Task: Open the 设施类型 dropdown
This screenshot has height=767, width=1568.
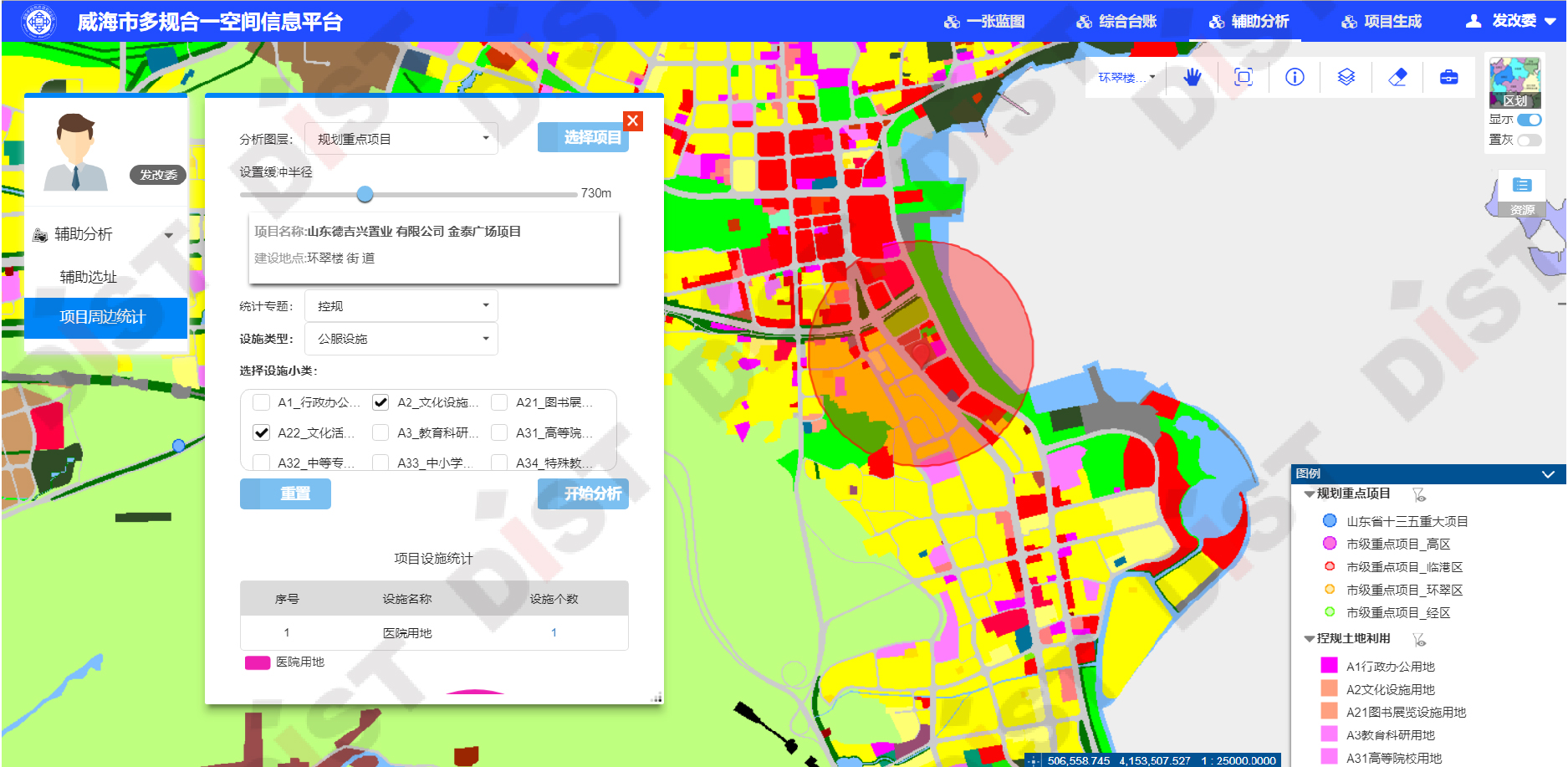Action: (x=401, y=339)
